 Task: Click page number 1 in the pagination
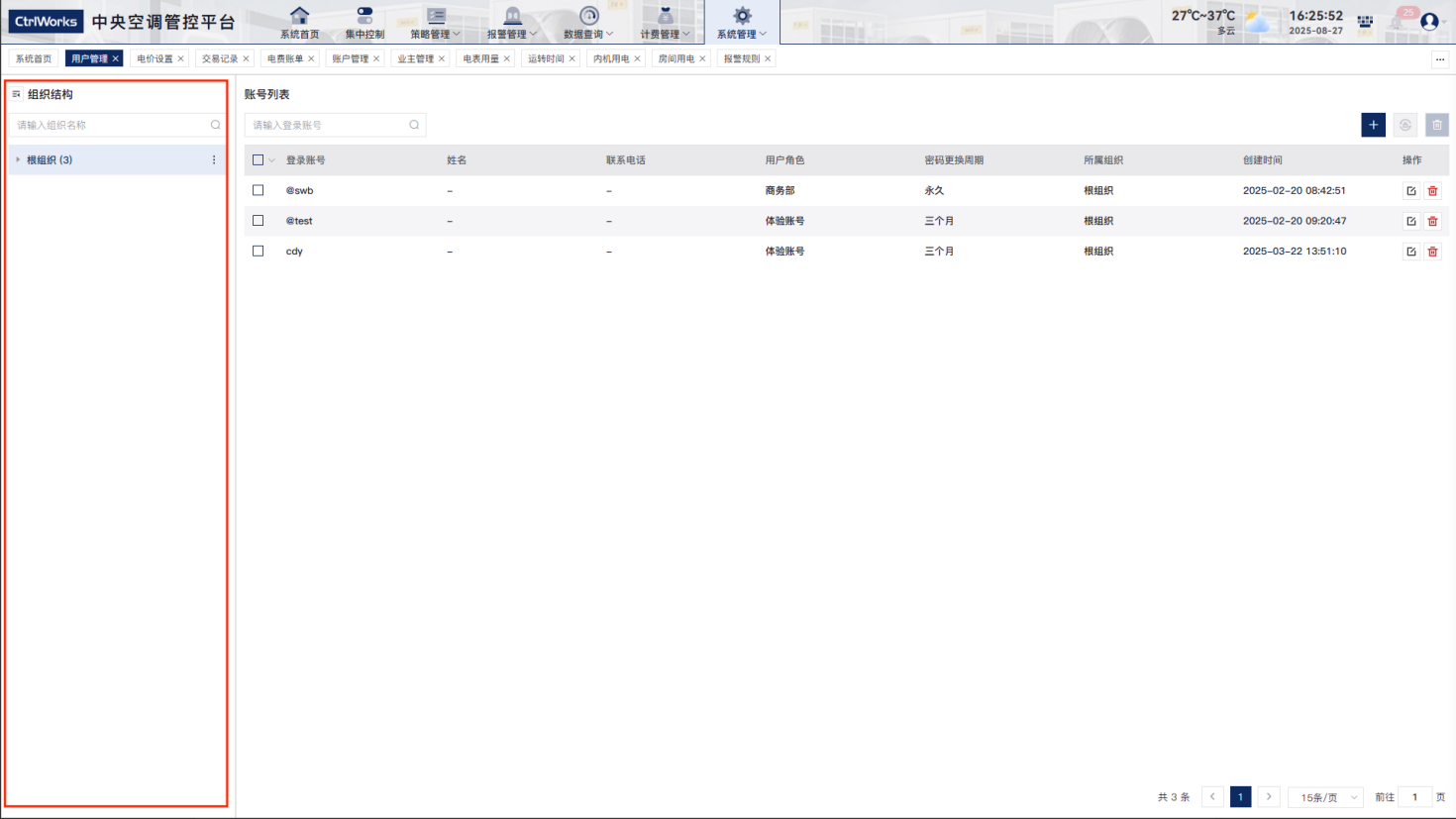[x=1240, y=797]
